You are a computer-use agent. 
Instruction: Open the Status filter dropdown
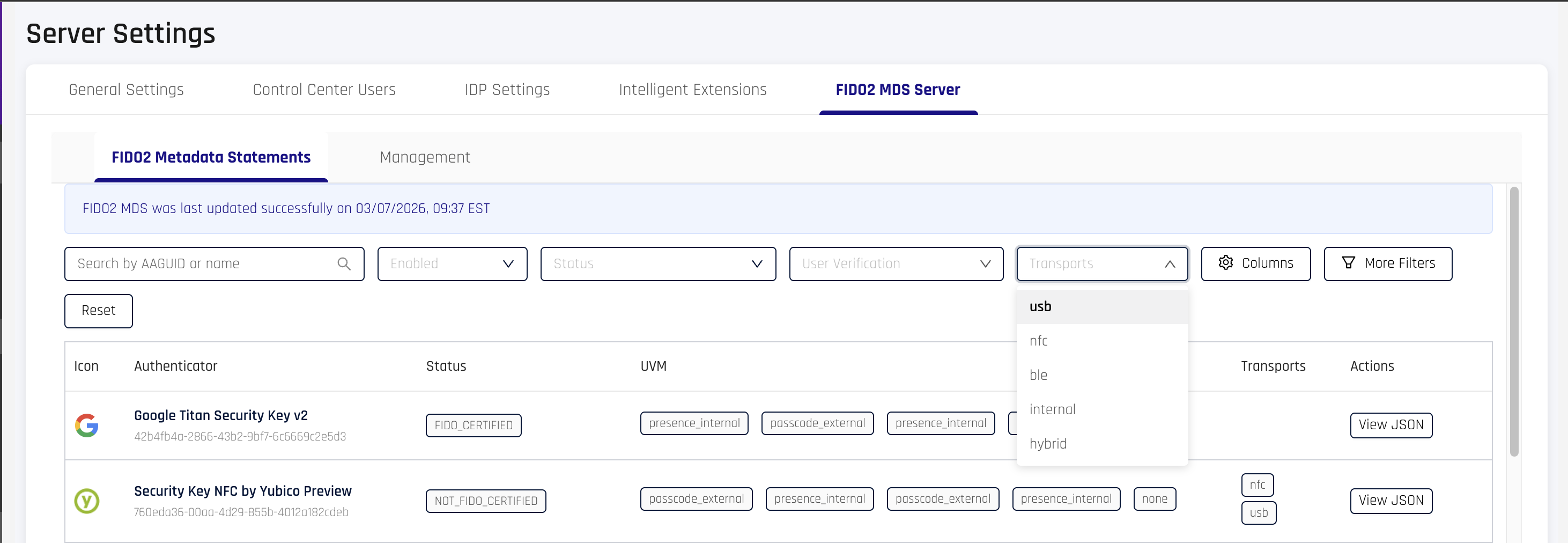click(x=657, y=263)
